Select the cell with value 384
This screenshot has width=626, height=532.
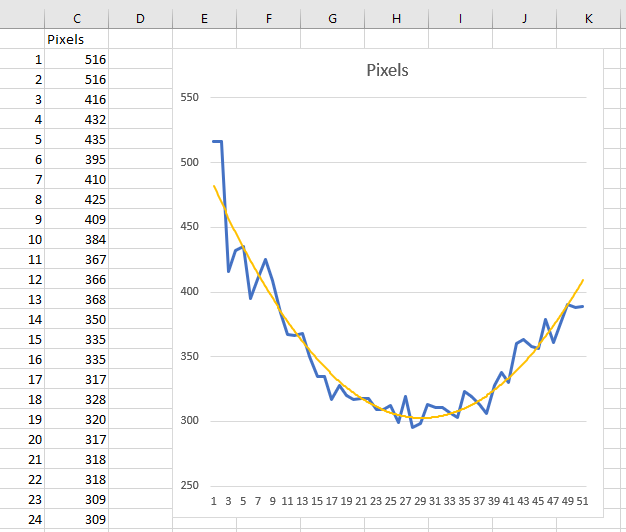tap(77, 239)
